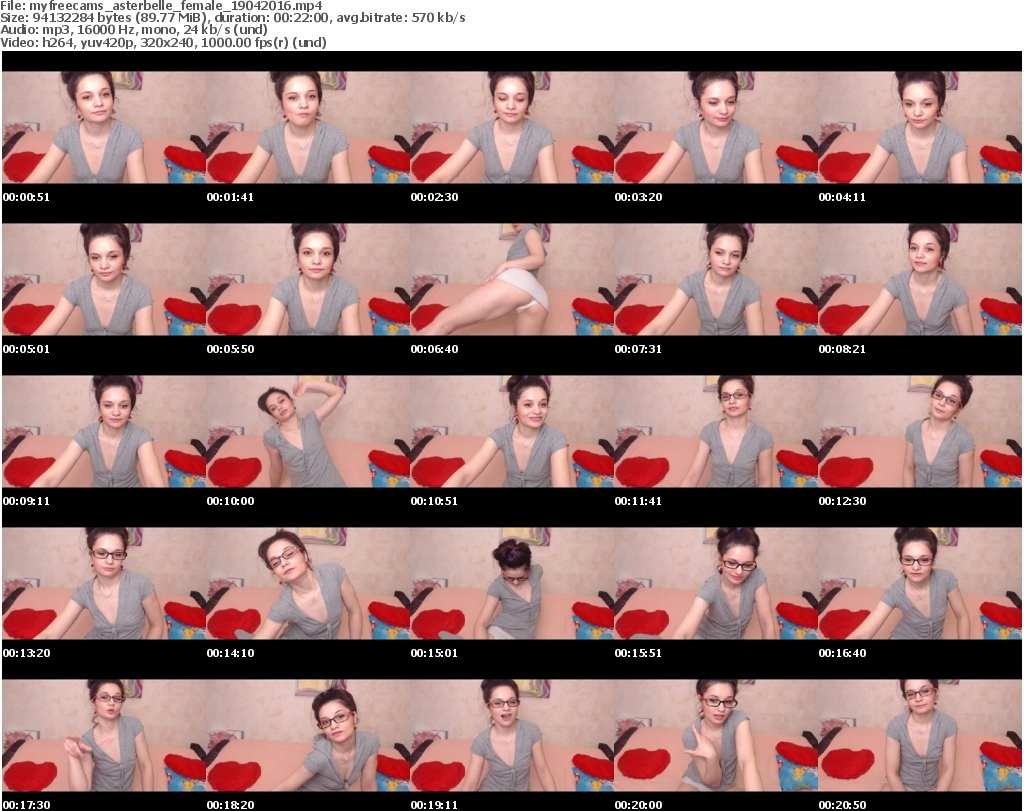Select the thumbnail frame at 00:04:11
The height and width of the screenshot is (811, 1024).
[920, 127]
